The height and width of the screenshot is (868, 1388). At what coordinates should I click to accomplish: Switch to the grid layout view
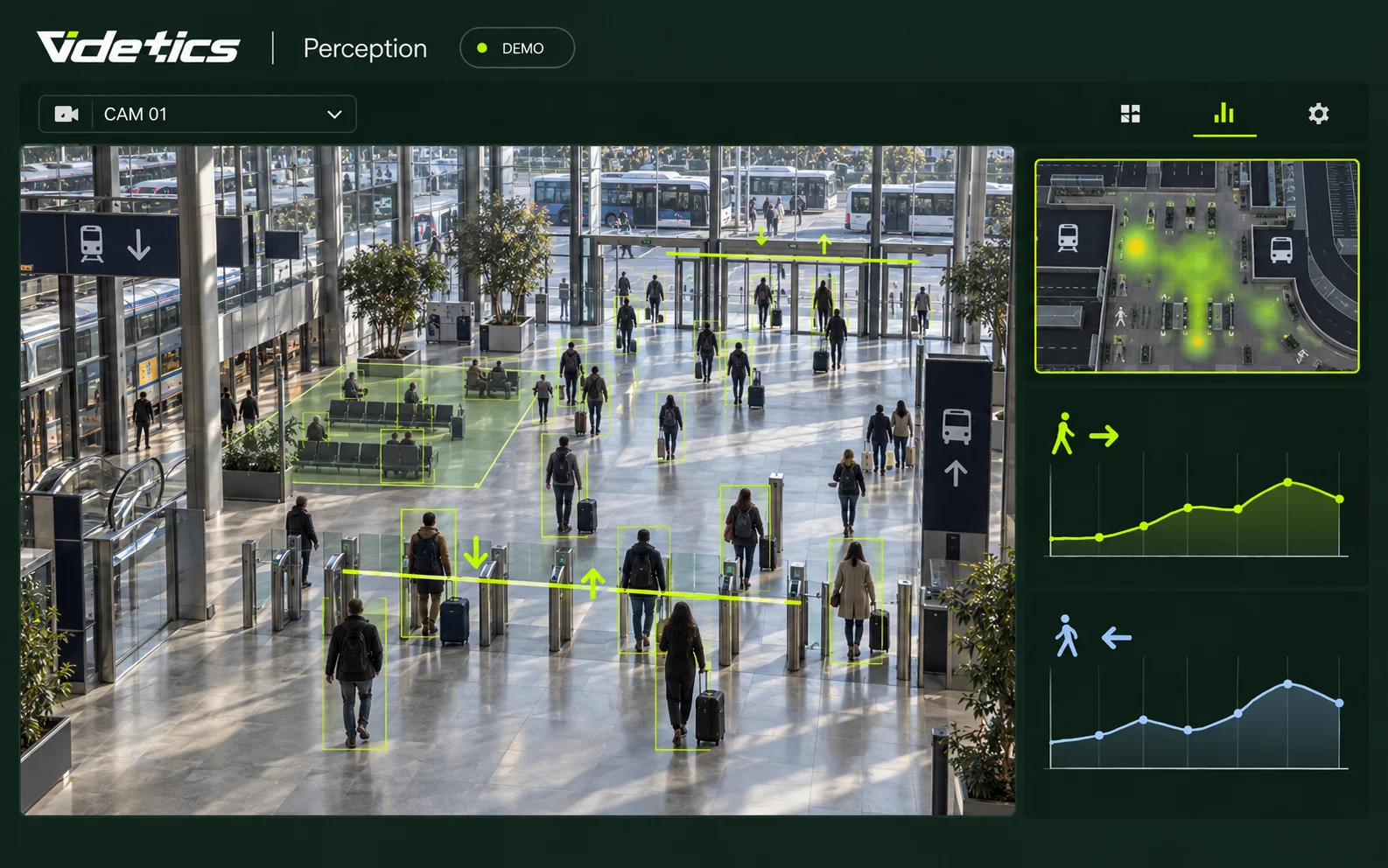1131,114
